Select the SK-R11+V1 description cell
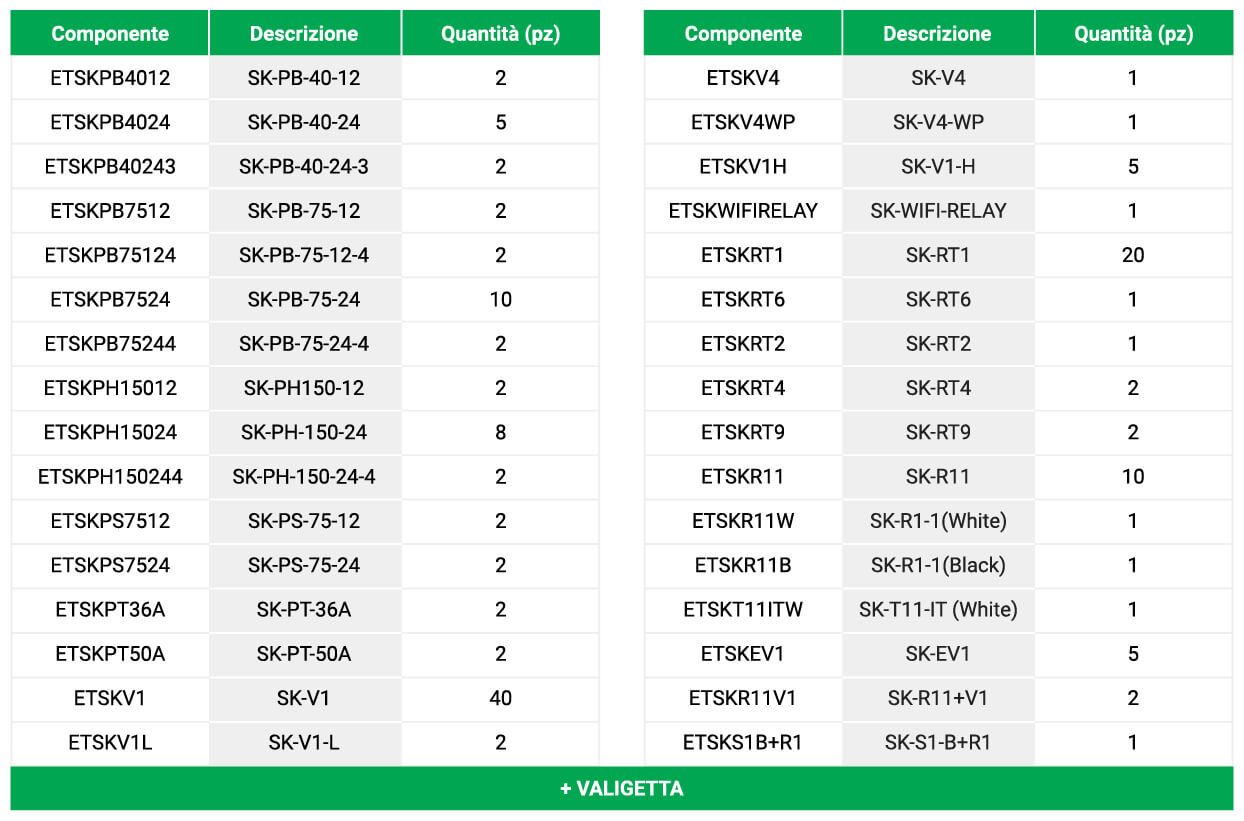The height and width of the screenshot is (821, 1244). point(938,698)
